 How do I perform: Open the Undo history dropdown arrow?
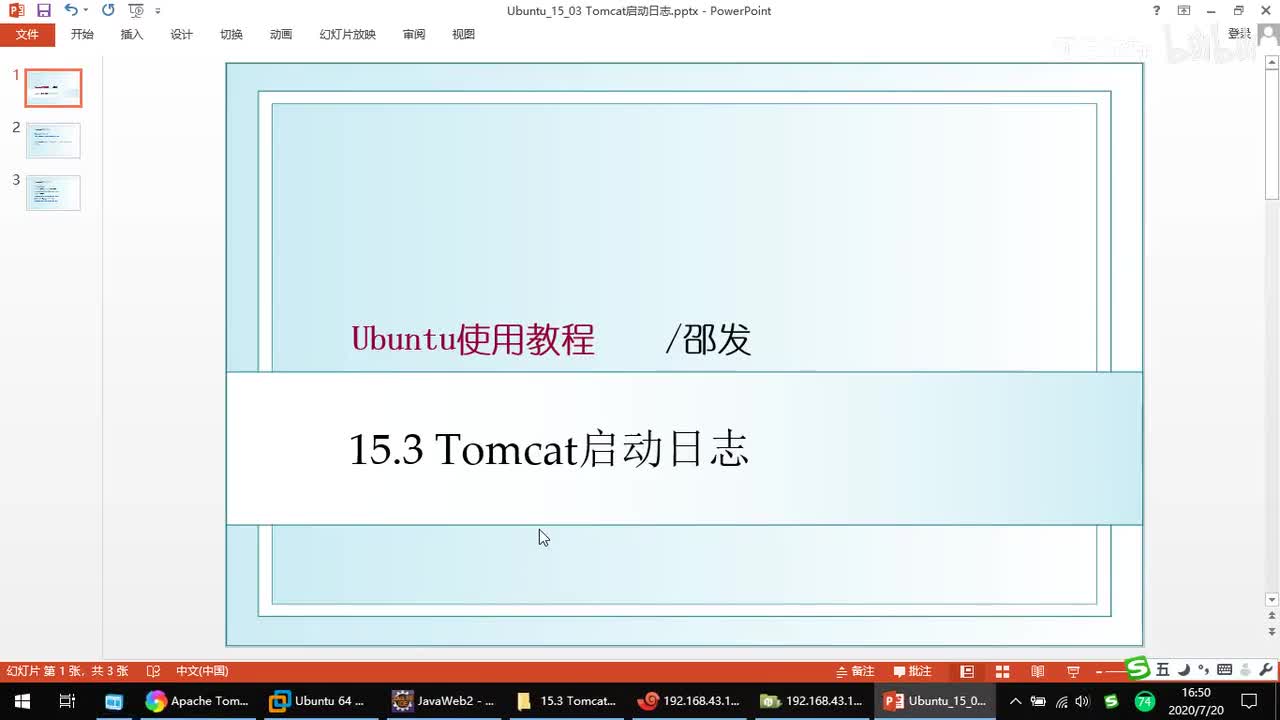point(86,11)
